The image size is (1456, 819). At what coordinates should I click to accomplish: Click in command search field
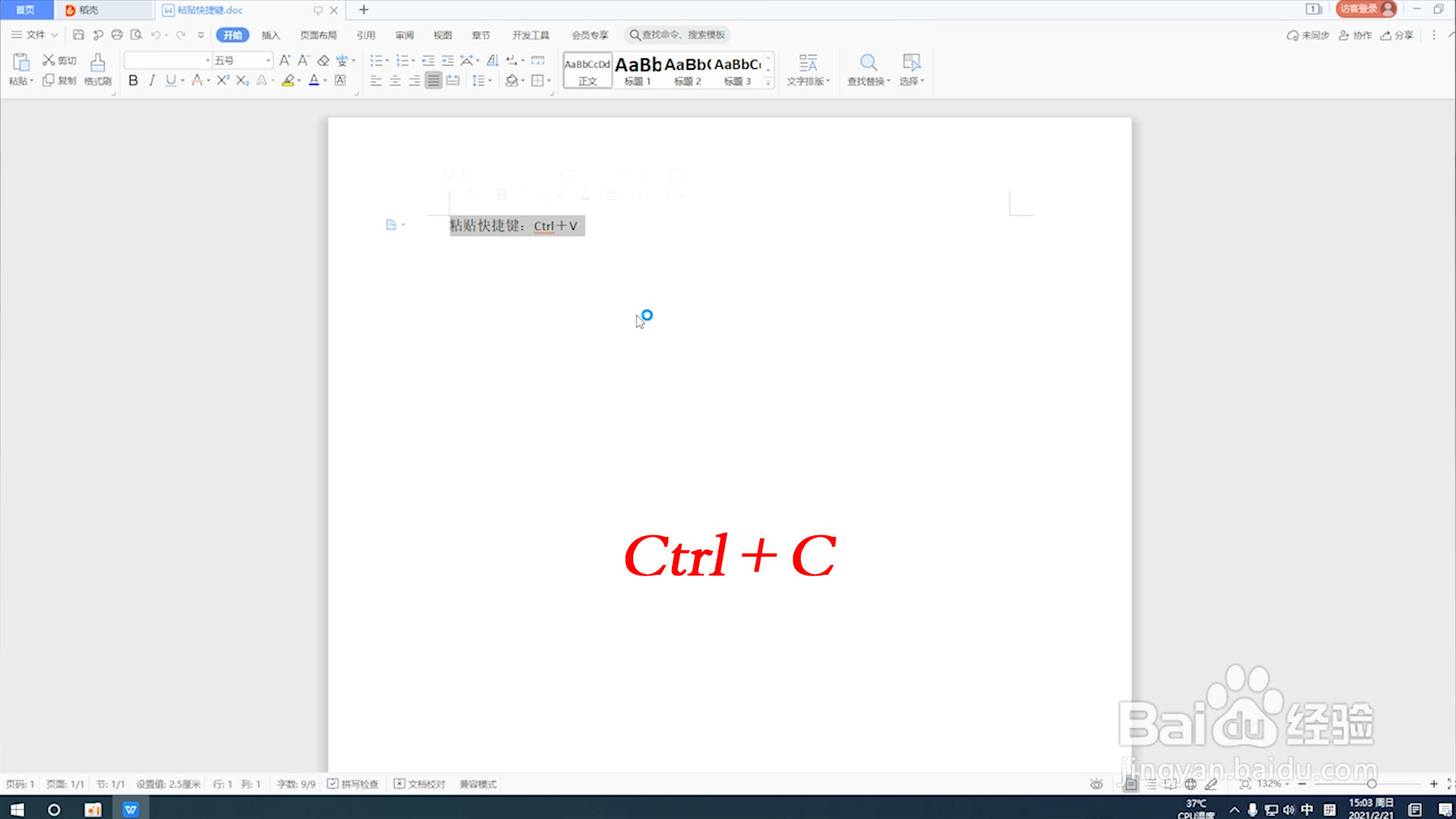[x=677, y=35]
